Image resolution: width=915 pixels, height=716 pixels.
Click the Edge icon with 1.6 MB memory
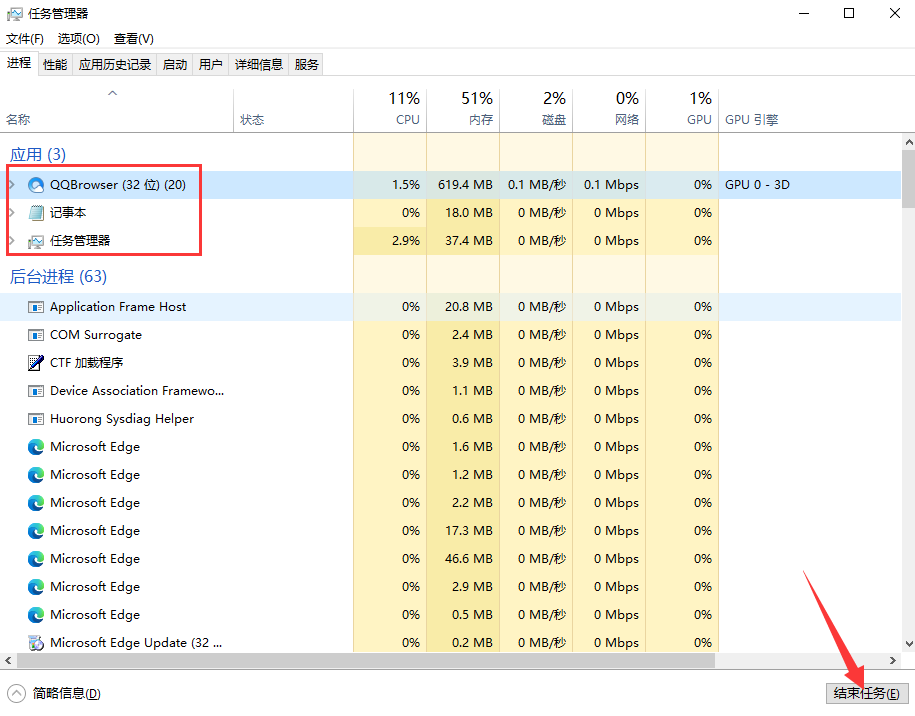click(36, 447)
